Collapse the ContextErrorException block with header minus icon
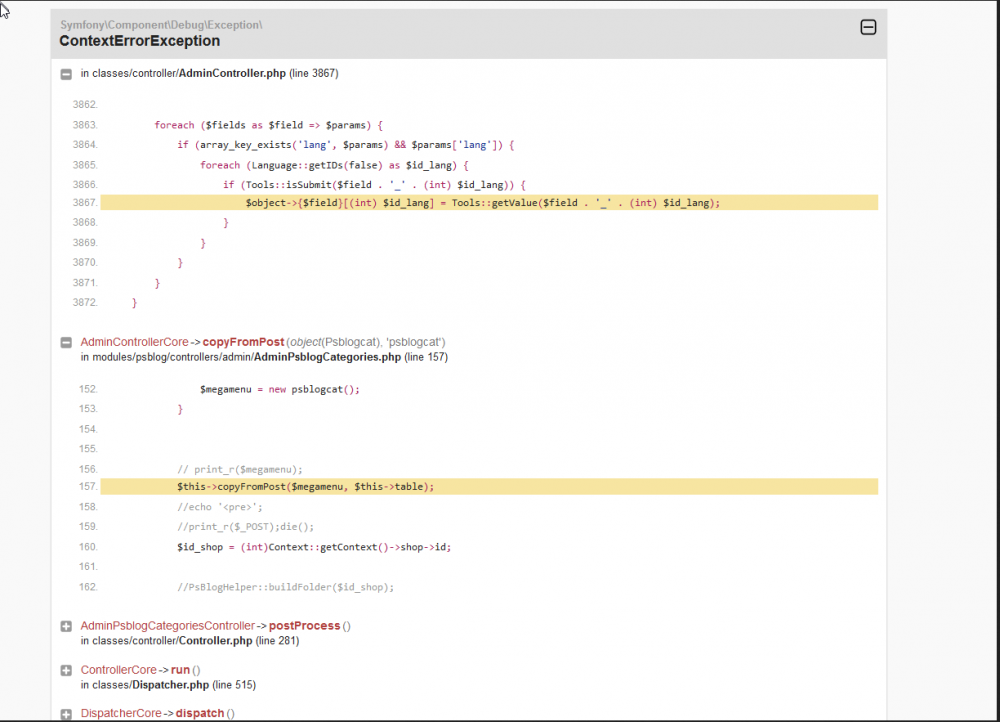 coord(868,28)
